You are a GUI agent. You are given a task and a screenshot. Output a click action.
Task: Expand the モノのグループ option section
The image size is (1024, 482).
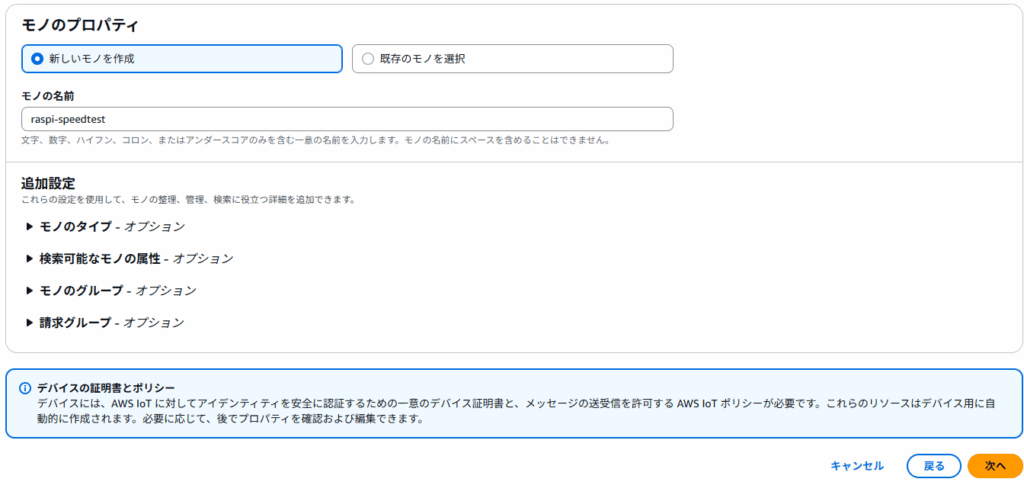tap(111, 291)
